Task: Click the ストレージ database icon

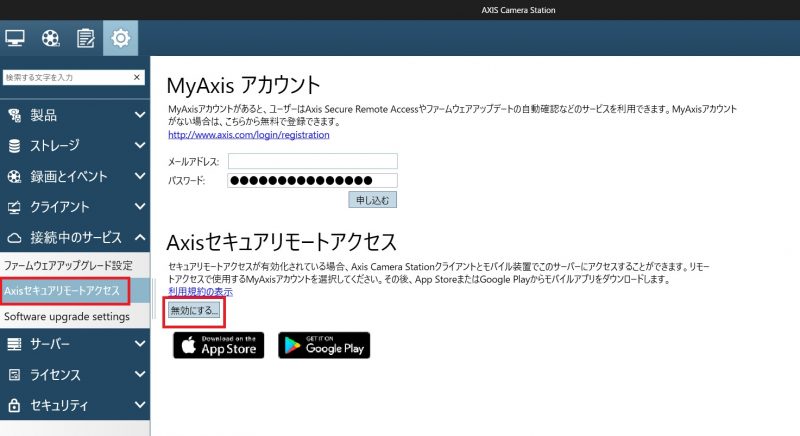Action: click(x=14, y=146)
